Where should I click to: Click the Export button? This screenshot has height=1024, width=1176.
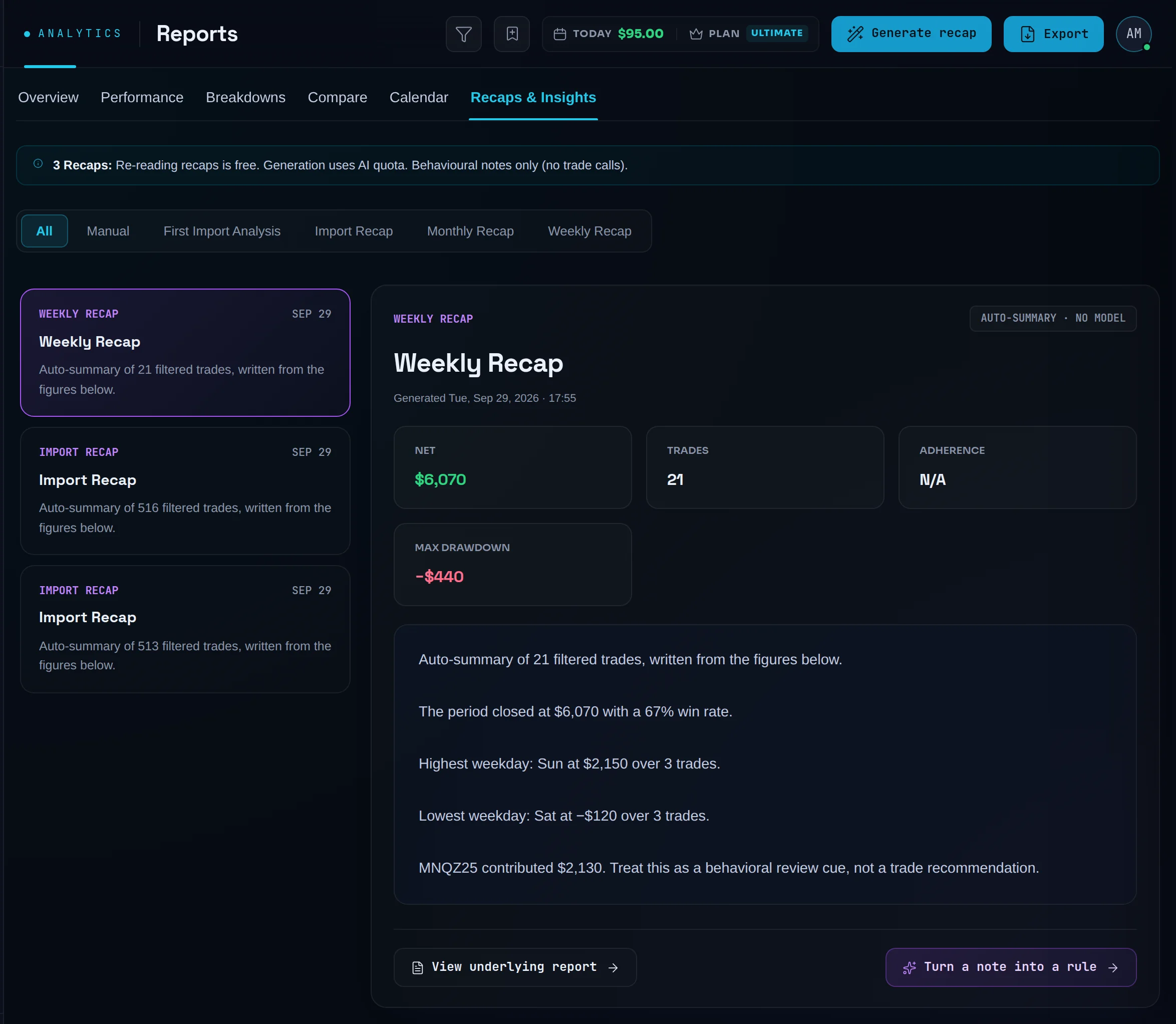(1053, 34)
